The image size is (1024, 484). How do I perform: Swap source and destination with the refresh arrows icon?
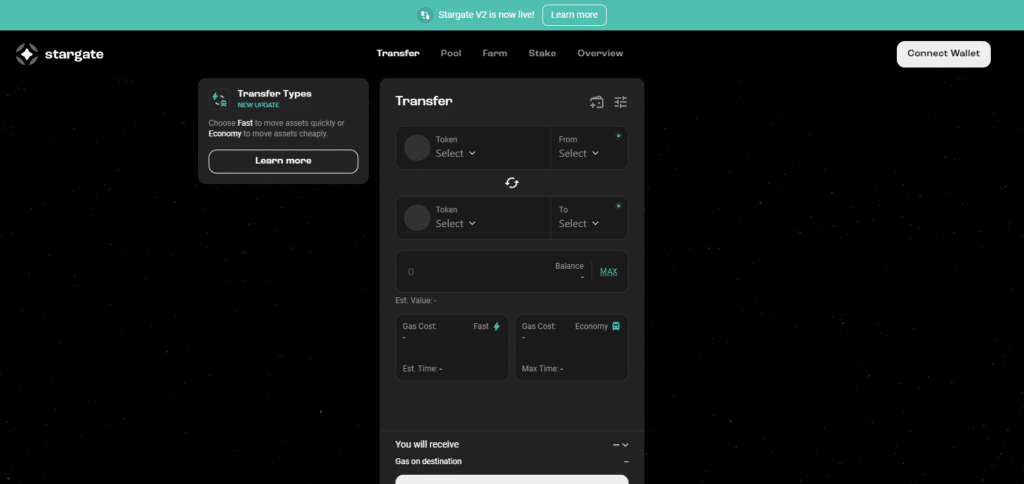[512, 183]
